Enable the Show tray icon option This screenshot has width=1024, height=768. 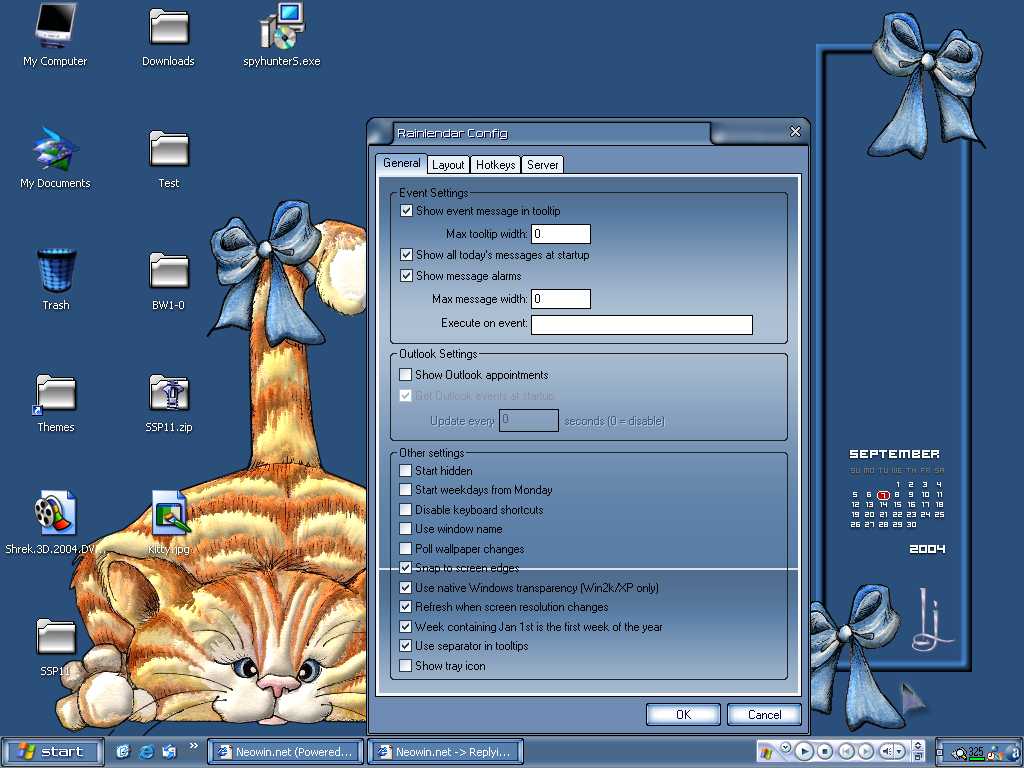406,666
